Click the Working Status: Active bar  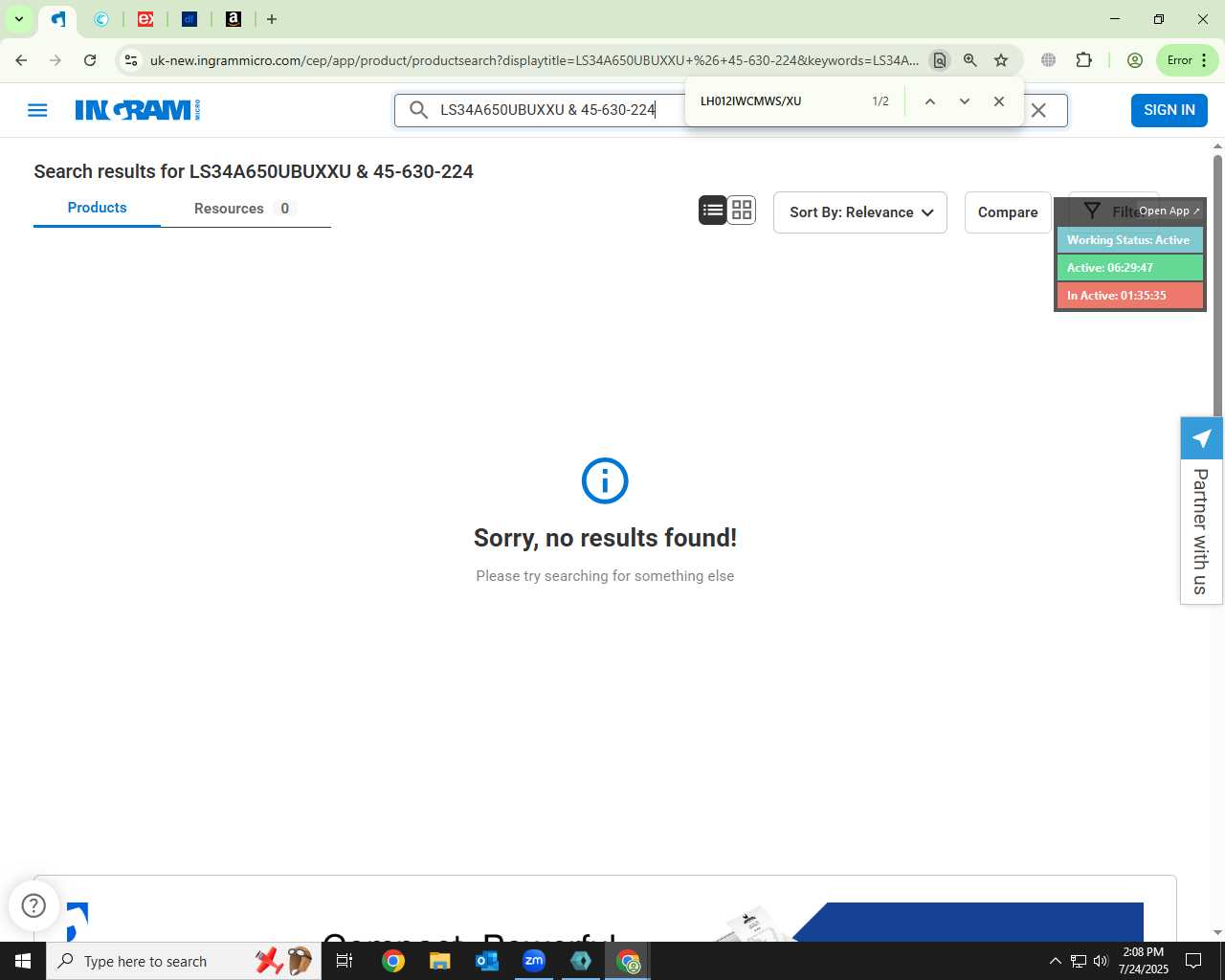[x=1129, y=240]
